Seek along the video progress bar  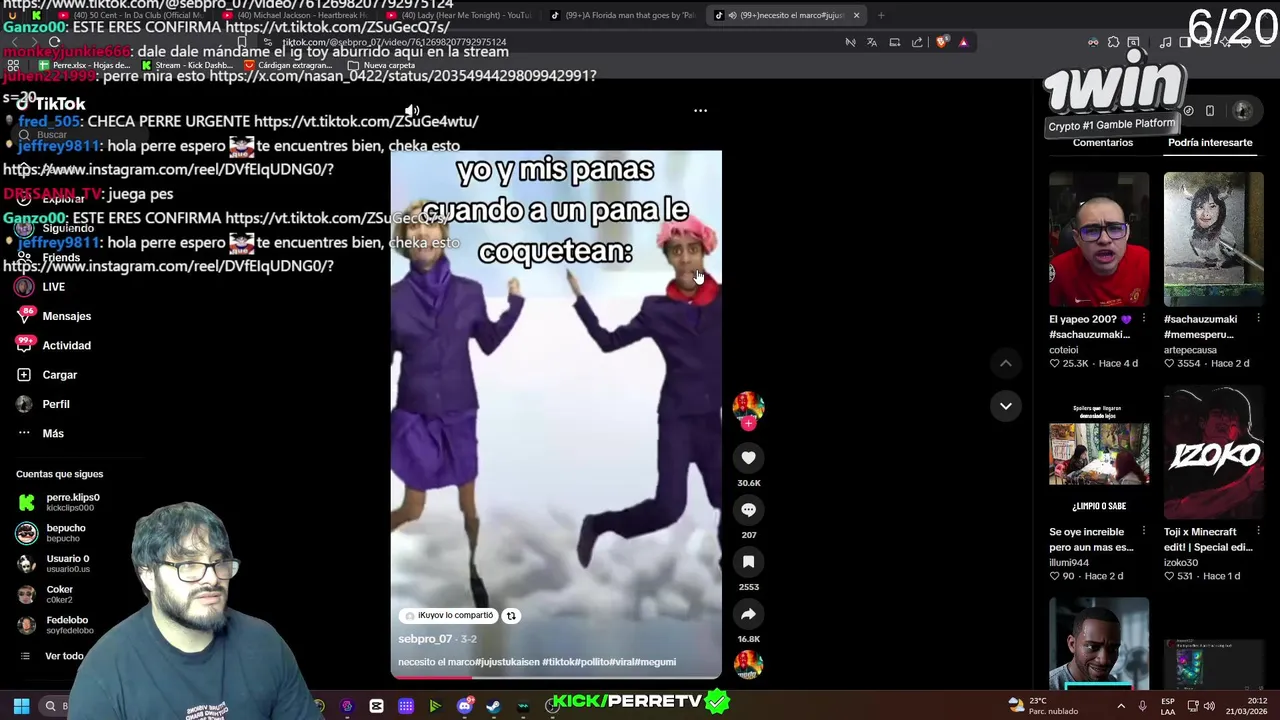pyautogui.click(x=555, y=677)
